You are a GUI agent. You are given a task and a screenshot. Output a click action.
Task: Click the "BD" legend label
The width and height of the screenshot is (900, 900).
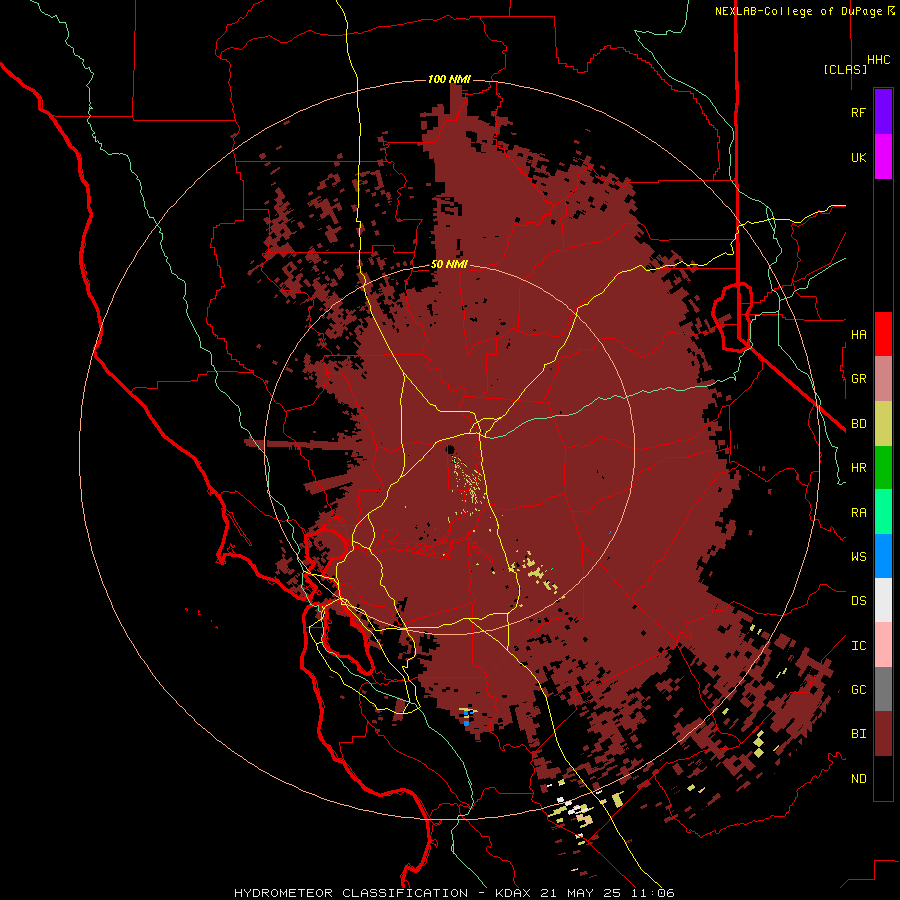coord(858,424)
